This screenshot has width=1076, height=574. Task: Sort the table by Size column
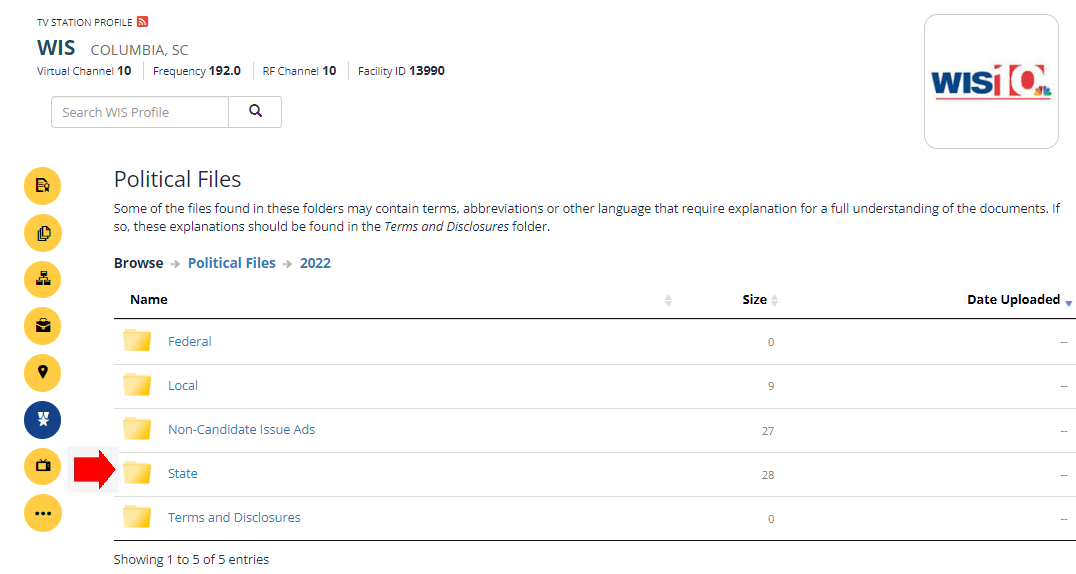[755, 300]
